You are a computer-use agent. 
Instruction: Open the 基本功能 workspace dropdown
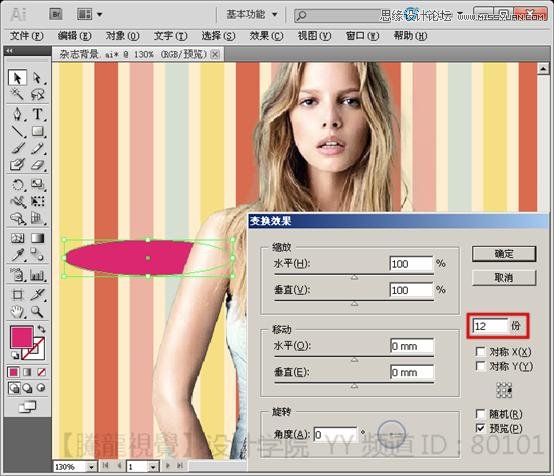pyautogui.click(x=252, y=14)
